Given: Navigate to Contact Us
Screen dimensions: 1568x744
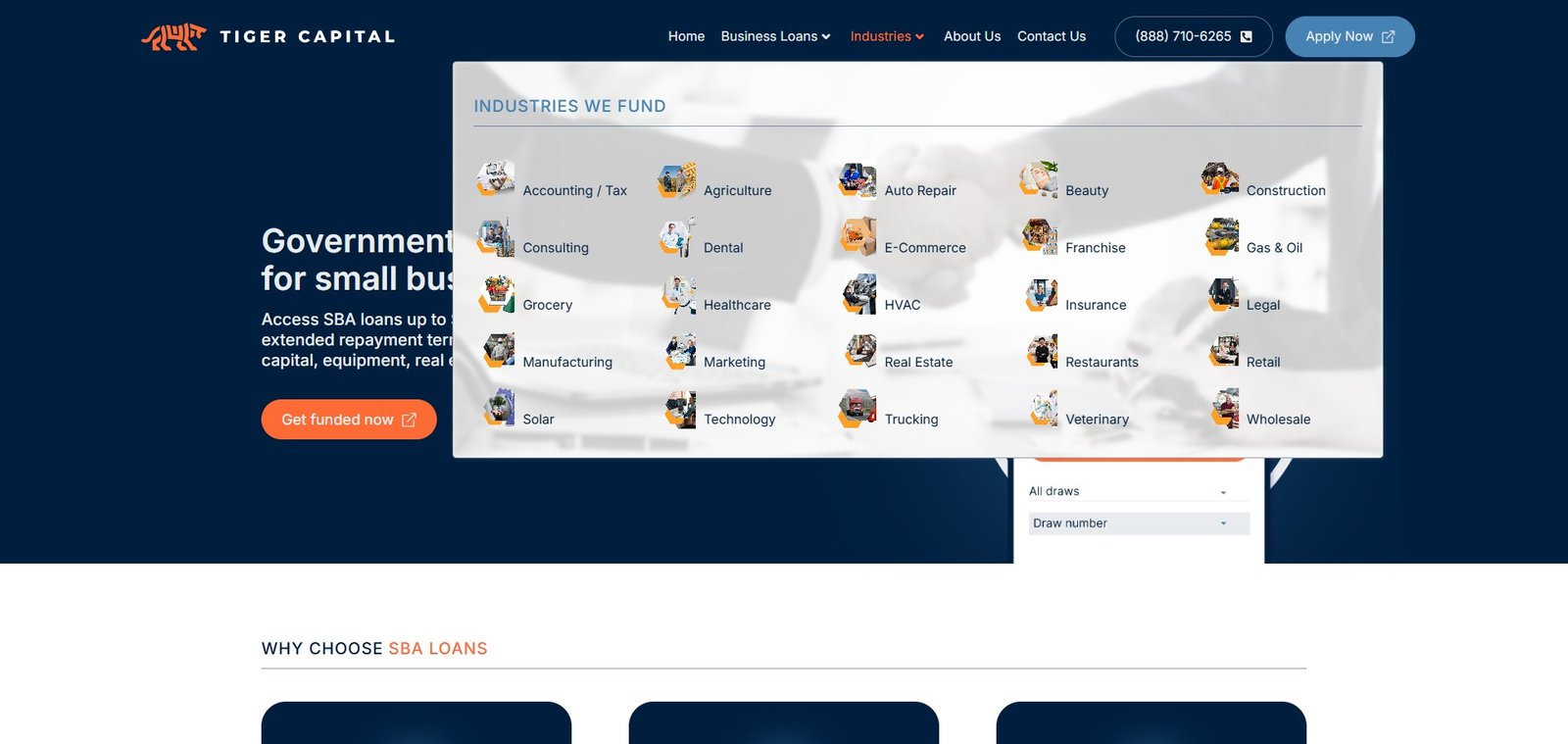Looking at the screenshot, I should pyautogui.click(x=1051, y=36).
